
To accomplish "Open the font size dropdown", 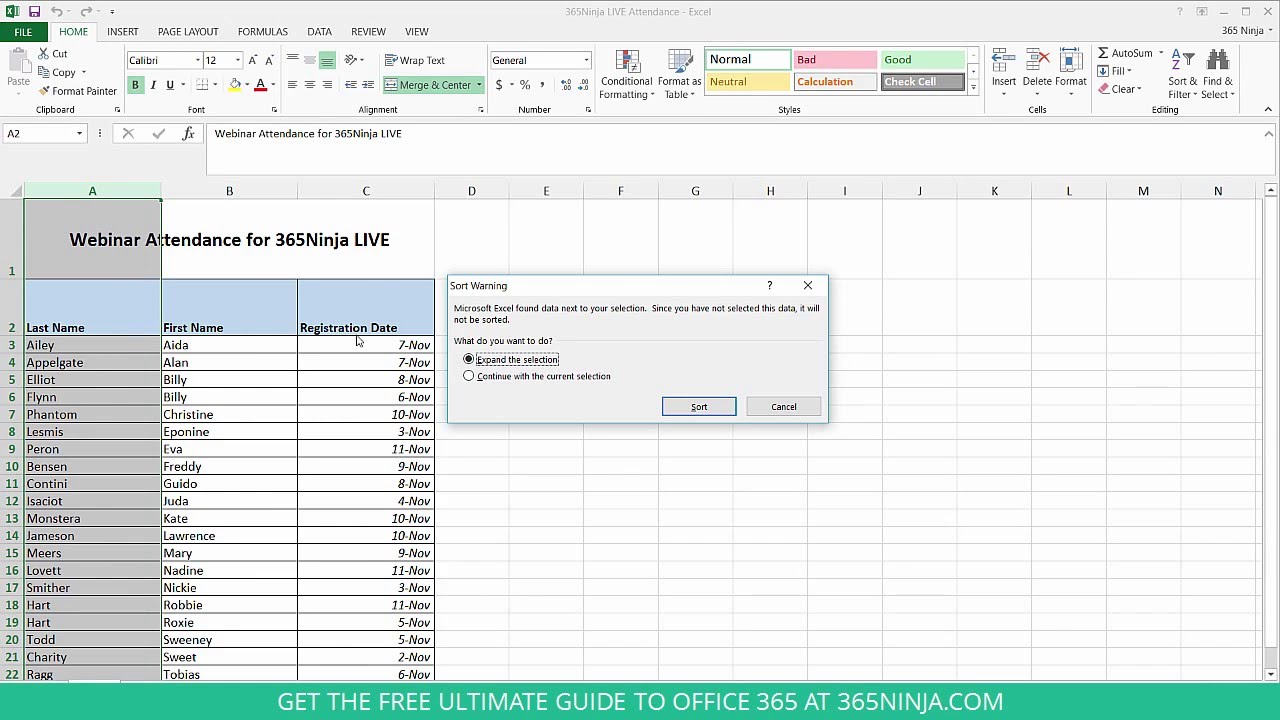I will [x=237, y=60].
